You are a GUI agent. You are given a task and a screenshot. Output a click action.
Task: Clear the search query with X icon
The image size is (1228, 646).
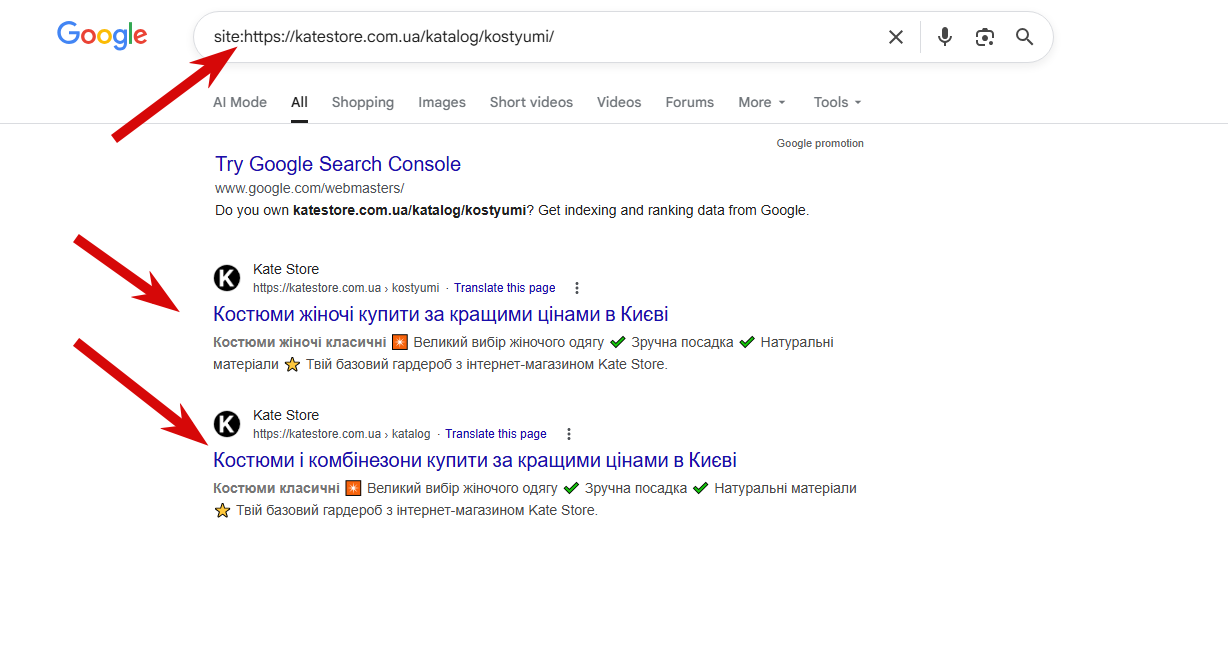tap(896, 37)
